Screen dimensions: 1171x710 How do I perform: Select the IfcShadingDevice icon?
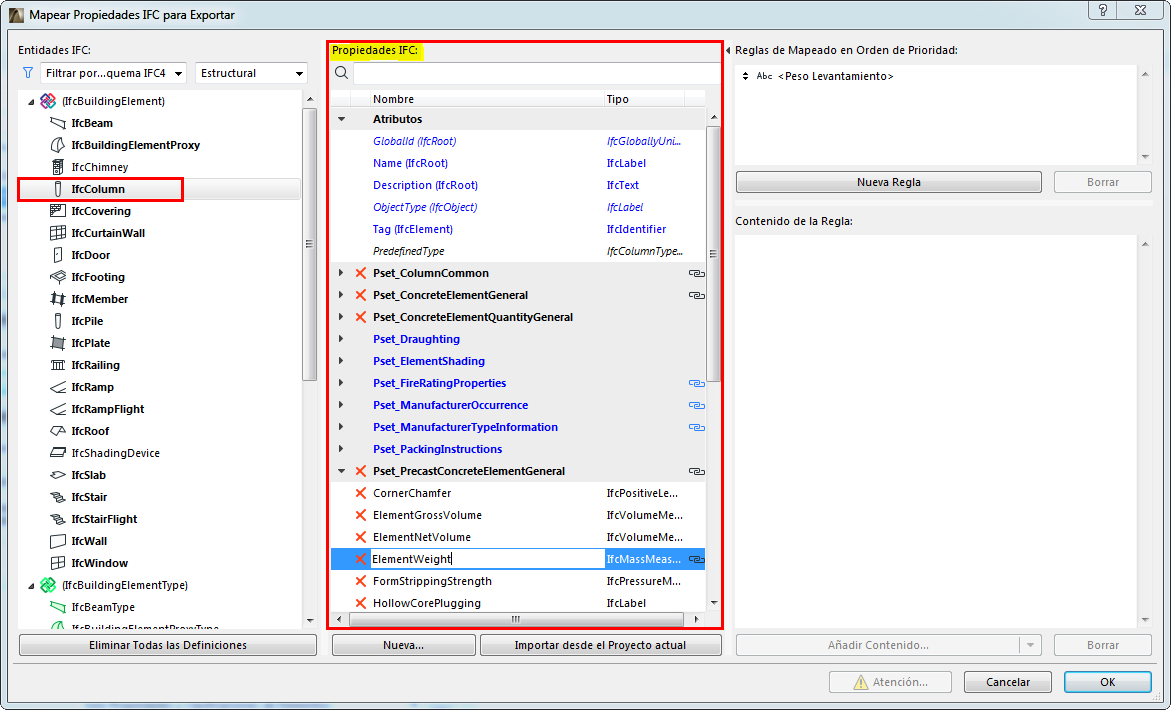[58, 453]
